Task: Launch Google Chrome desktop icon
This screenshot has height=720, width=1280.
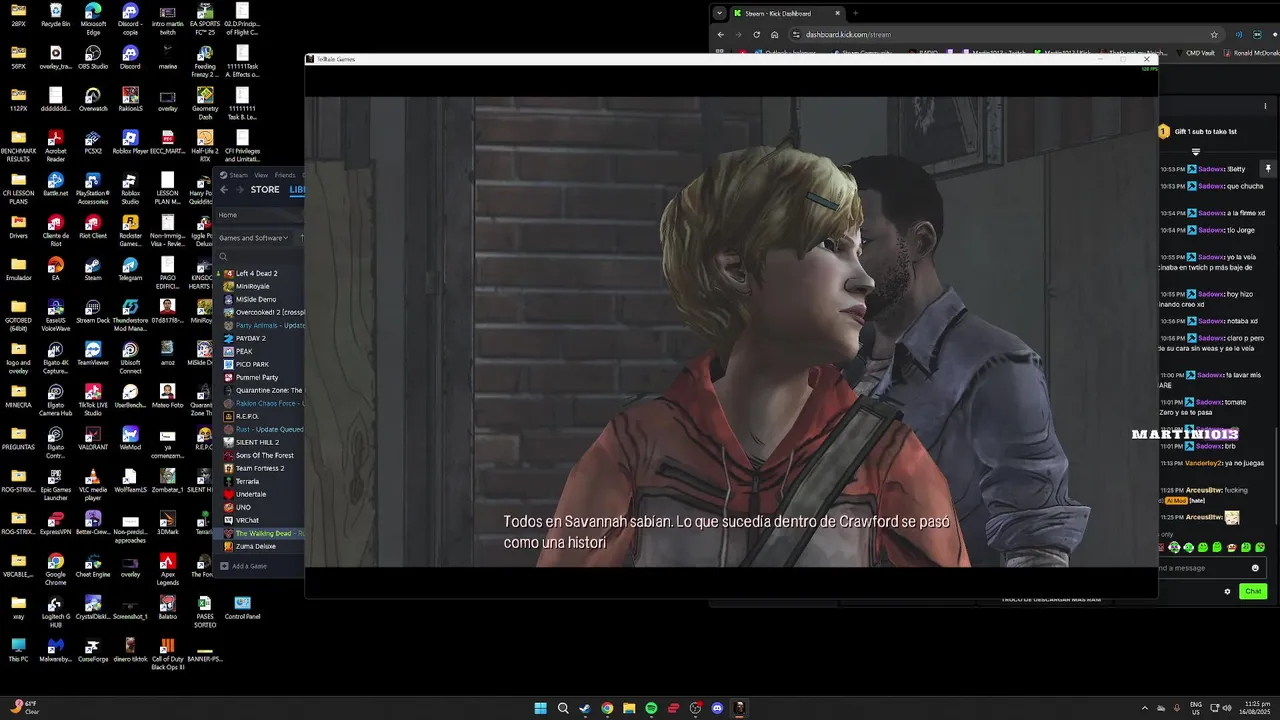Action: (56, 568)
